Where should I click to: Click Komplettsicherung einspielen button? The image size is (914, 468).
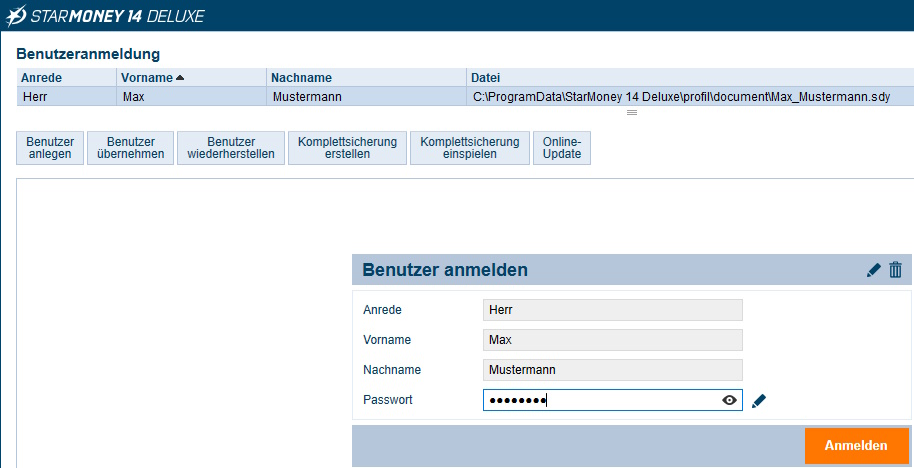tap(469, 148)
